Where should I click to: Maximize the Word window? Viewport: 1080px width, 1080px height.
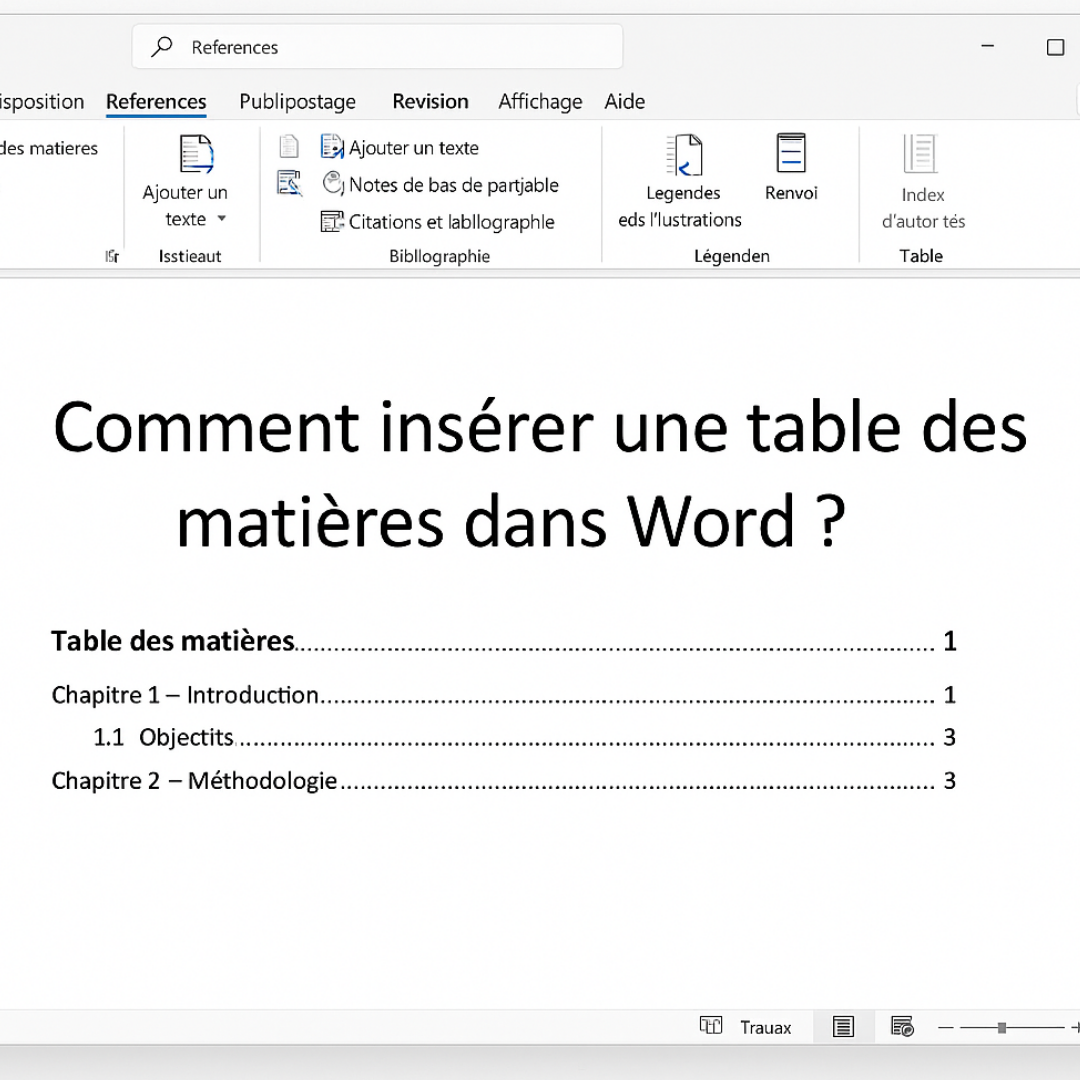point(1055,47)
